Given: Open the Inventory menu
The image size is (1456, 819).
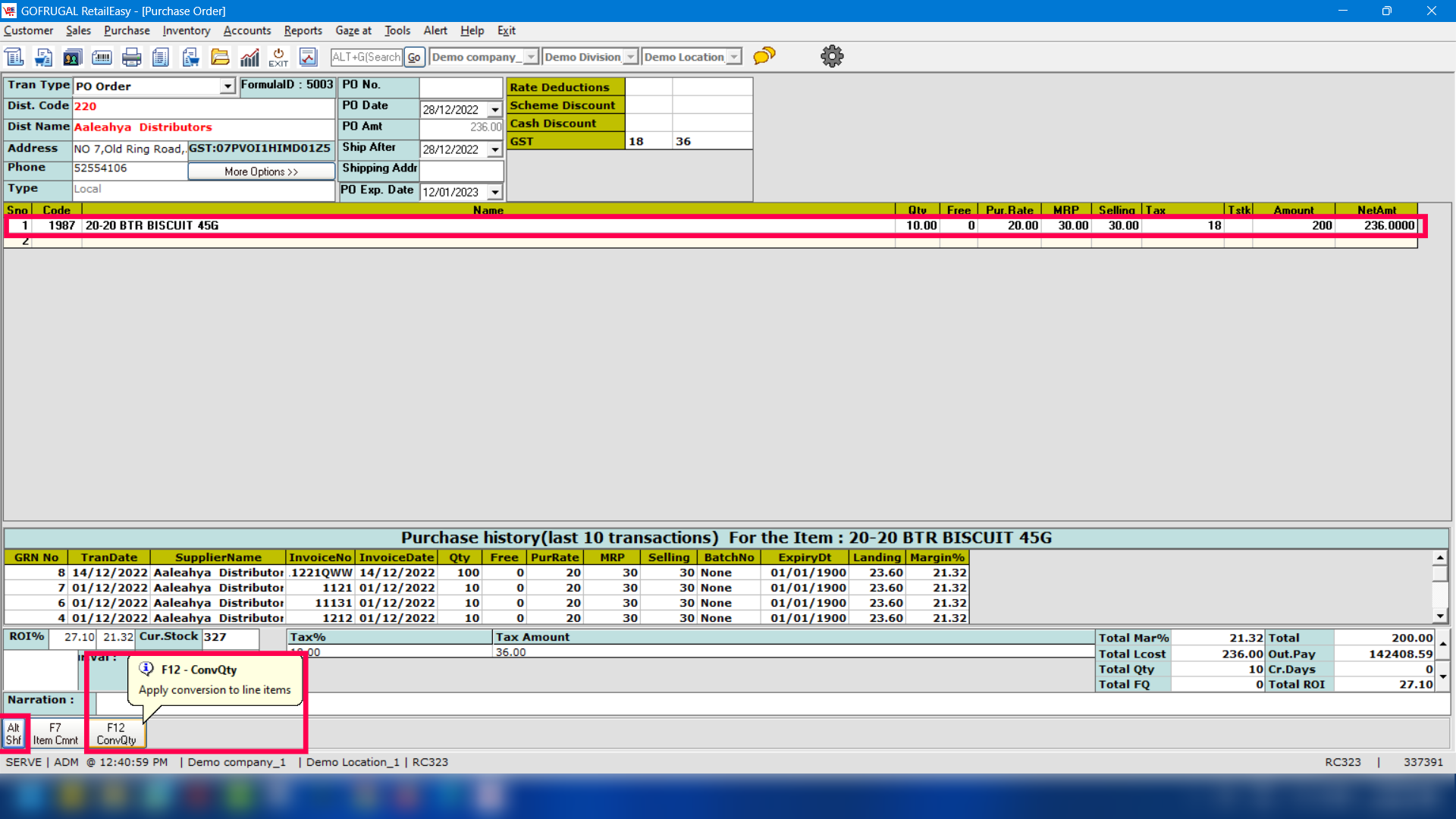Looking at the screenshot, I should coord(186,30).
